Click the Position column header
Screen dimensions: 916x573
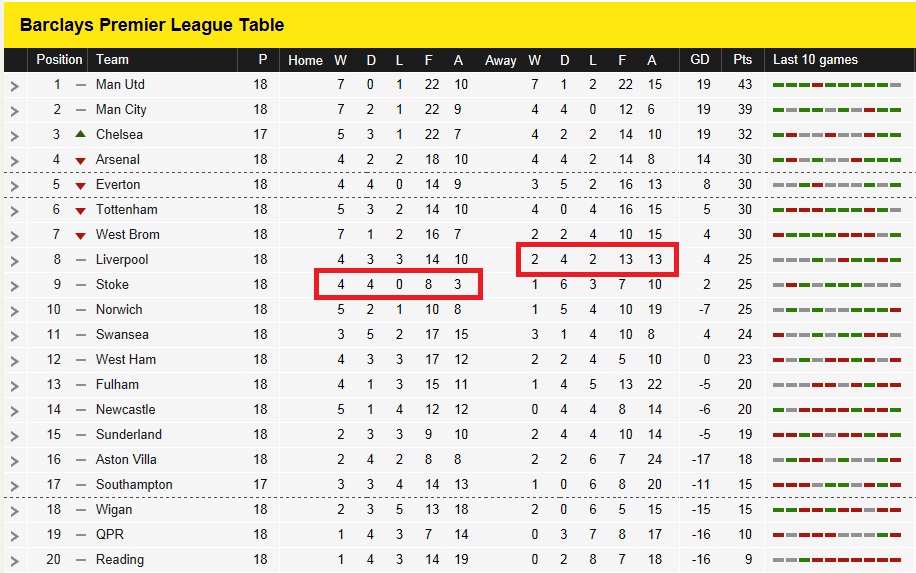(x=59, y=60)
